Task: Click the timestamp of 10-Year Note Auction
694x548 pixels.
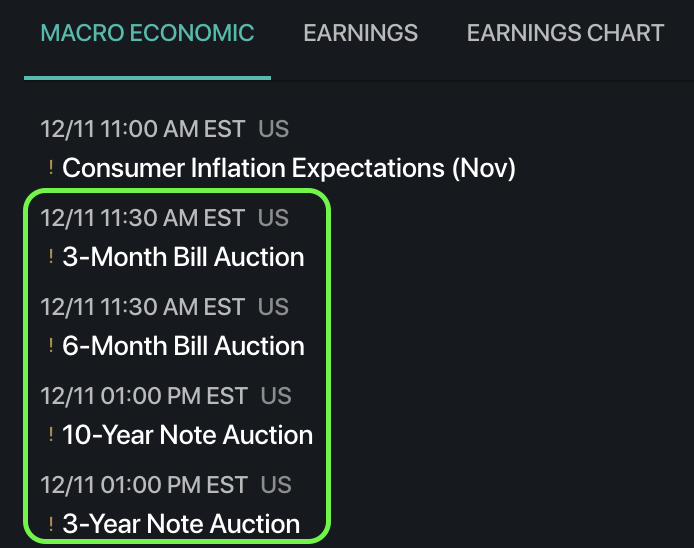Action: pos(144,396)
